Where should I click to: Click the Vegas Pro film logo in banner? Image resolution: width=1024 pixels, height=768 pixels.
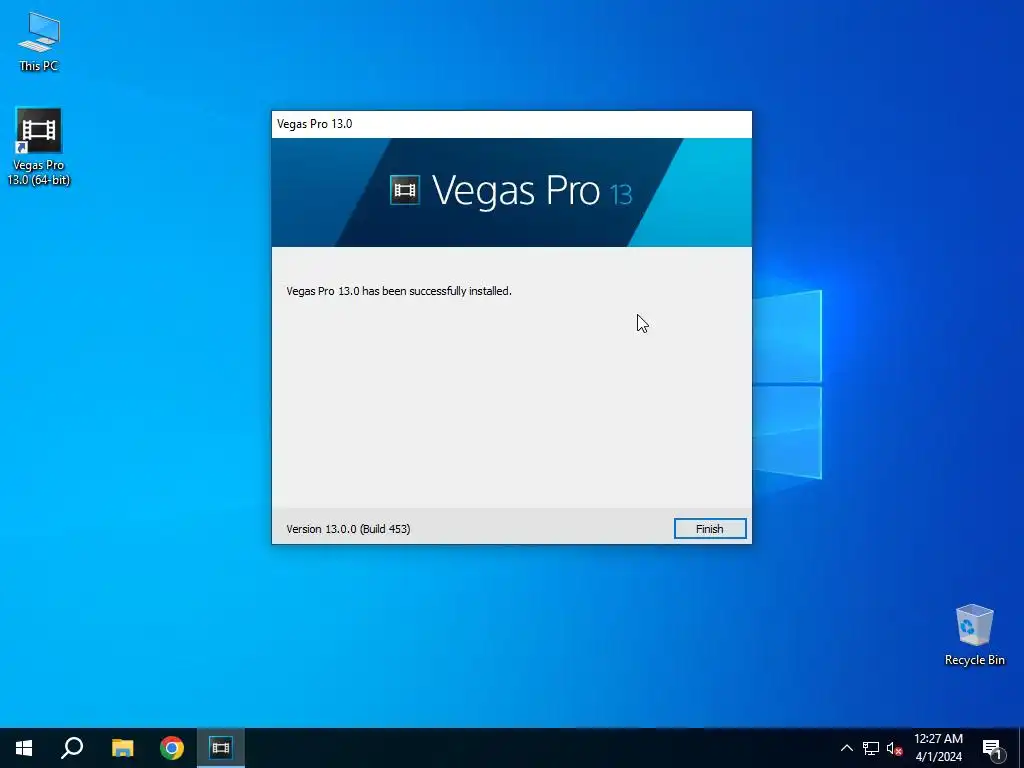(x=405, y=190)
